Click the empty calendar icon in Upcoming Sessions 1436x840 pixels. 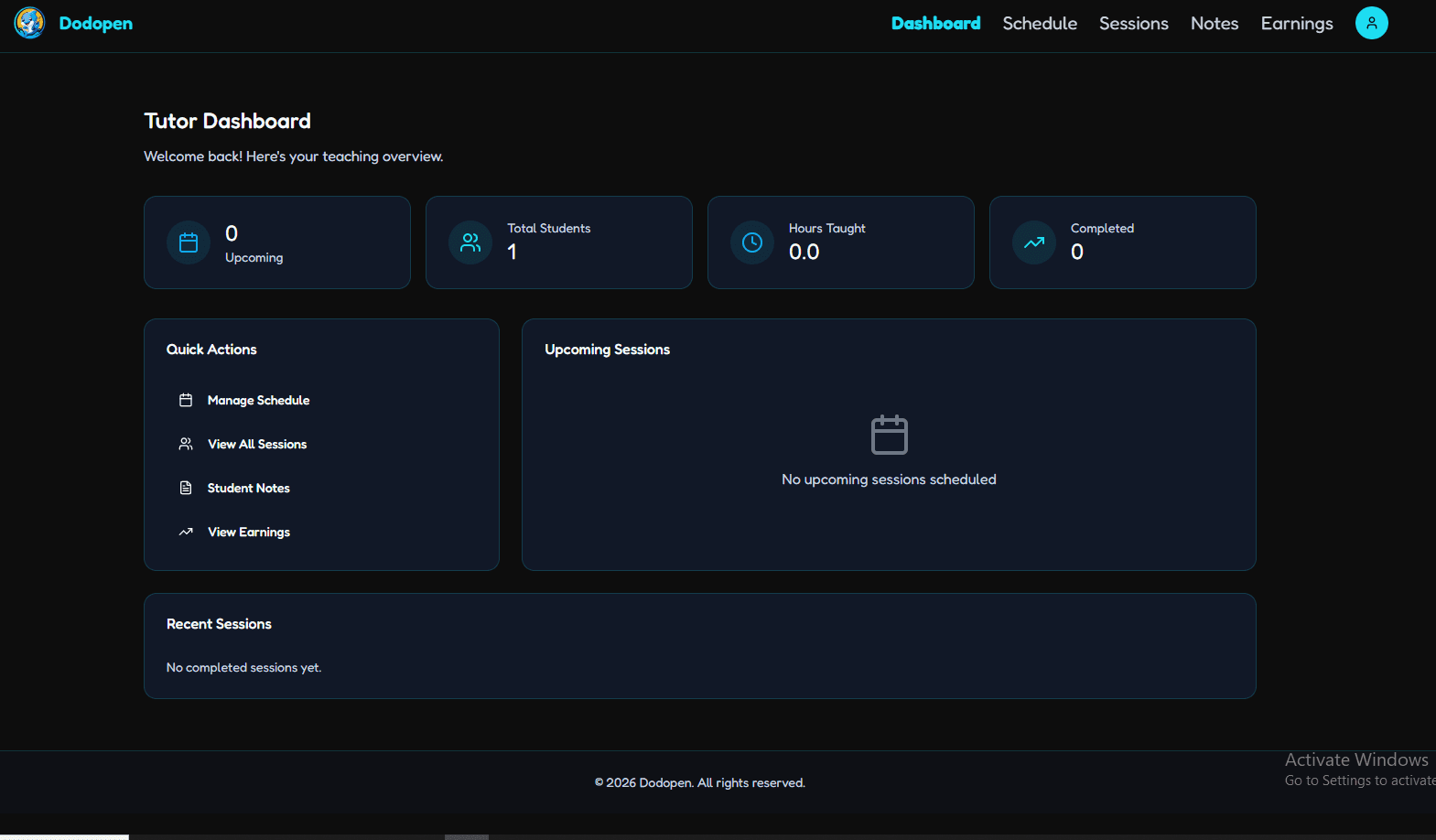coord(889,435)
